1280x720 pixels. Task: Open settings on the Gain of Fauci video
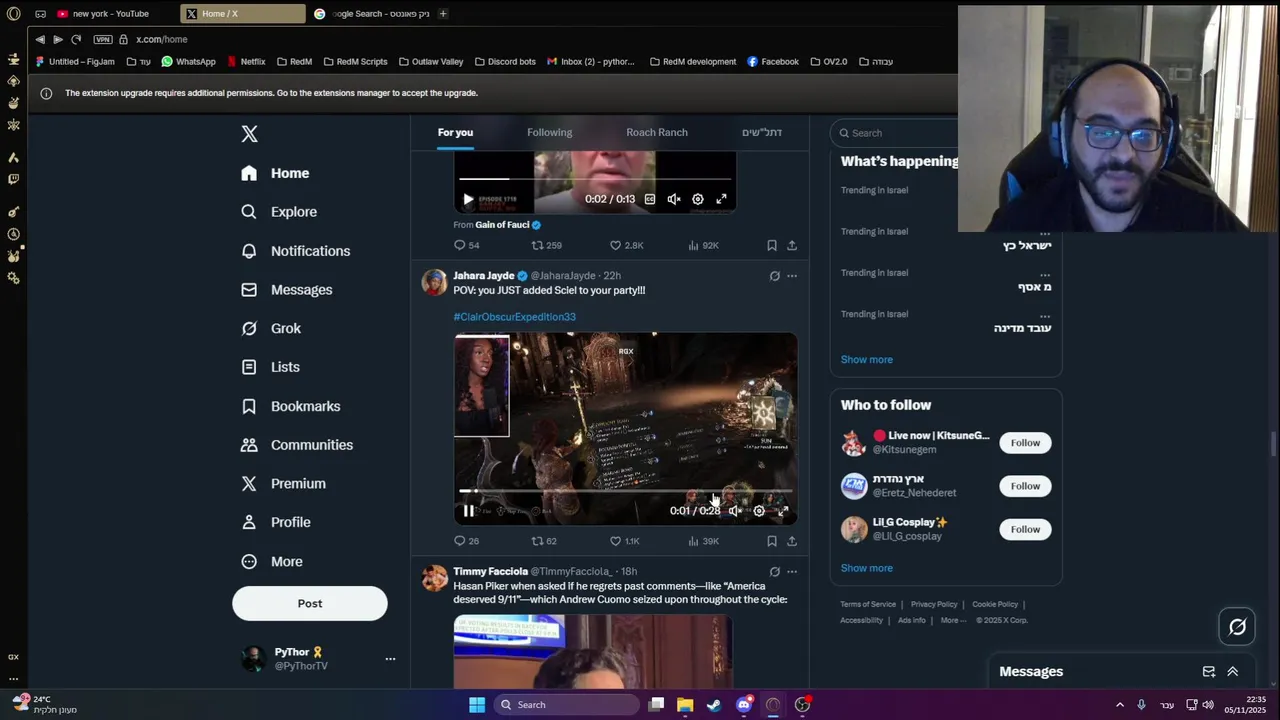698,199
